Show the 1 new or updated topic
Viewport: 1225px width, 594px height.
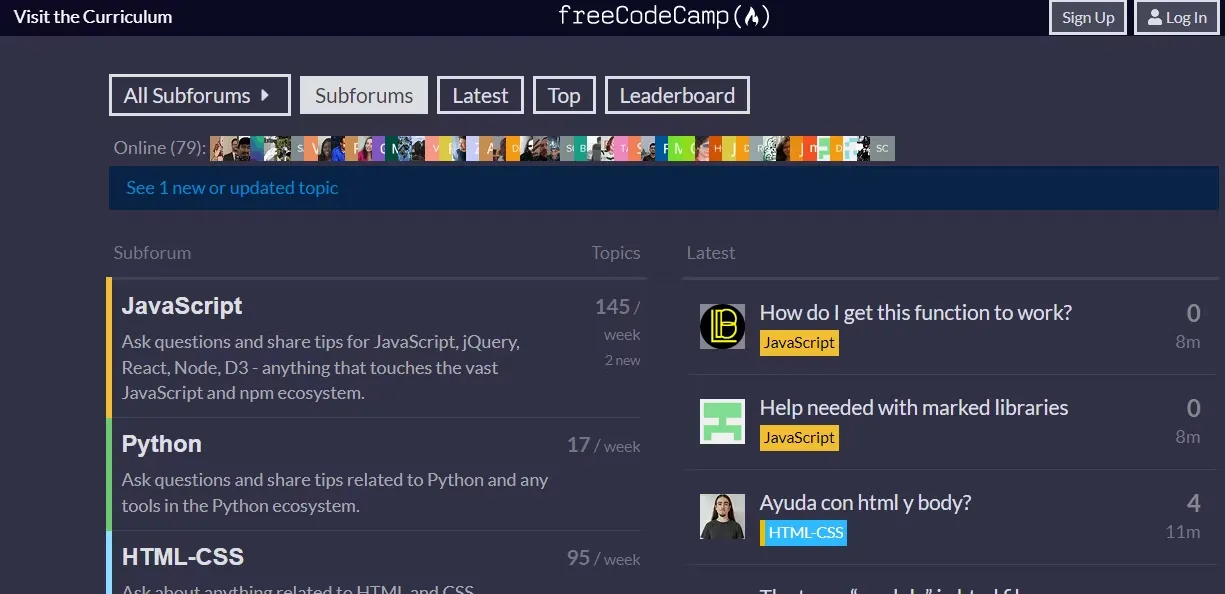coord(232,188)
